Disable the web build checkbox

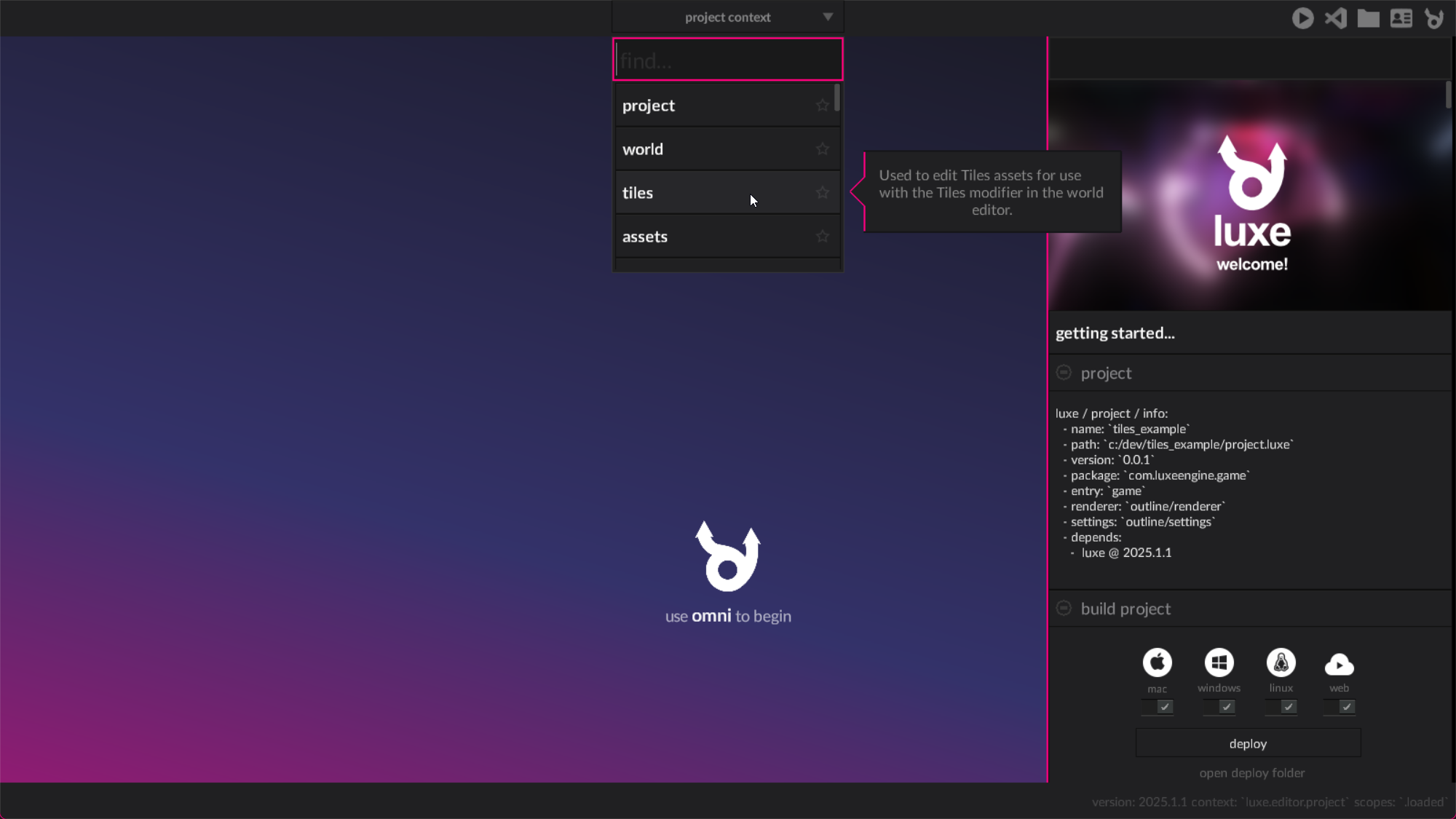click(x=1347, y=707)
